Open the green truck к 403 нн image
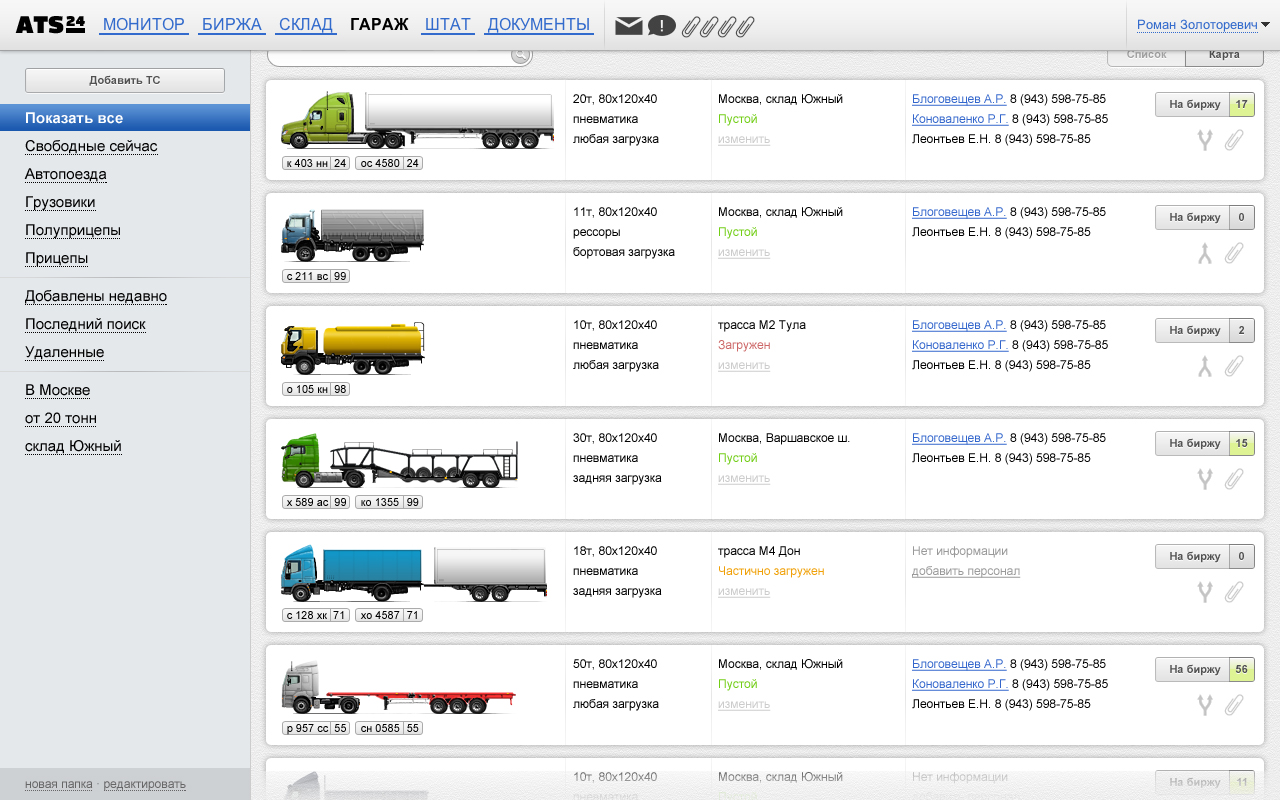The width and height of the screenshot is (1280, 800). [417, 120]
